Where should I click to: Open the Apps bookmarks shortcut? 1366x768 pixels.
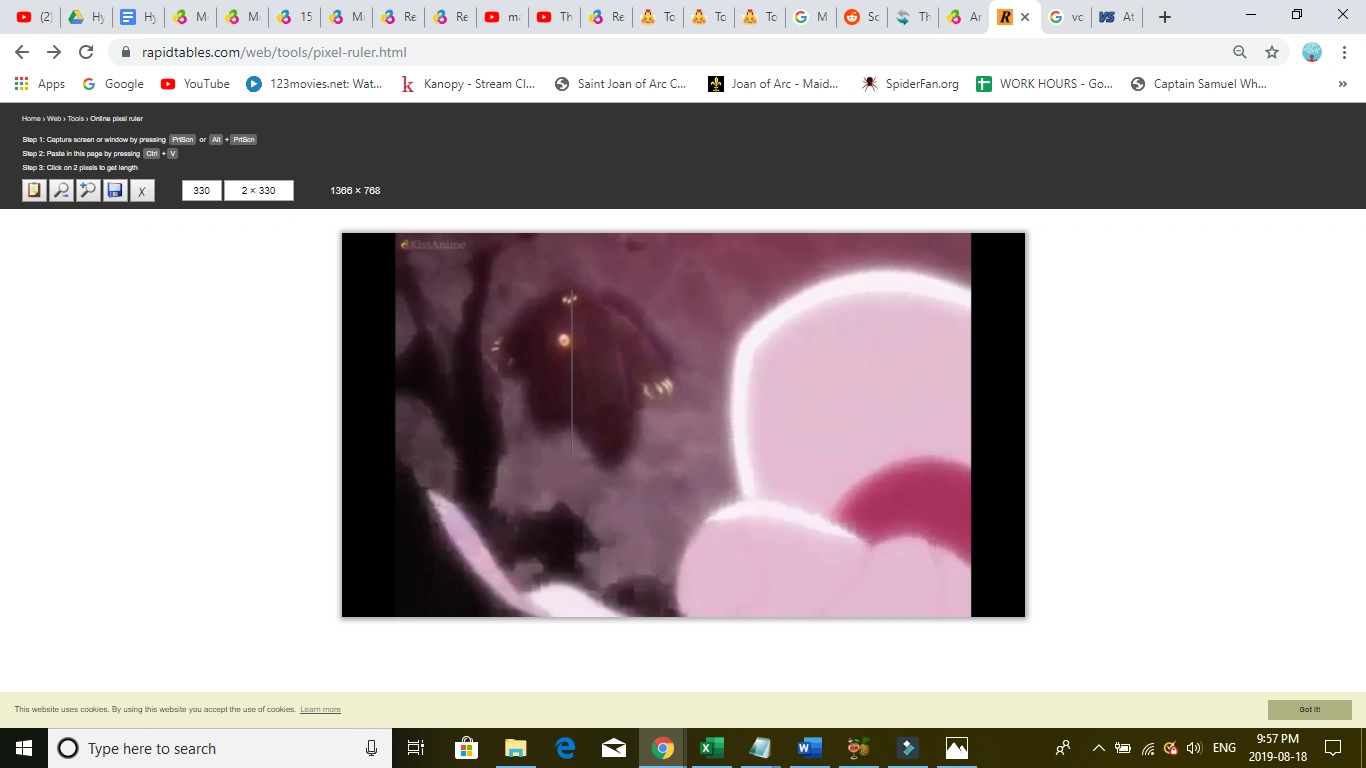pos(40,84)
